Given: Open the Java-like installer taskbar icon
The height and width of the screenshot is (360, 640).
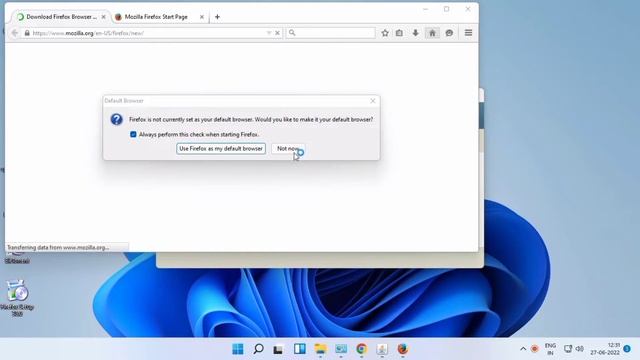Looking at the screenshot, I should tap(382, 349).
